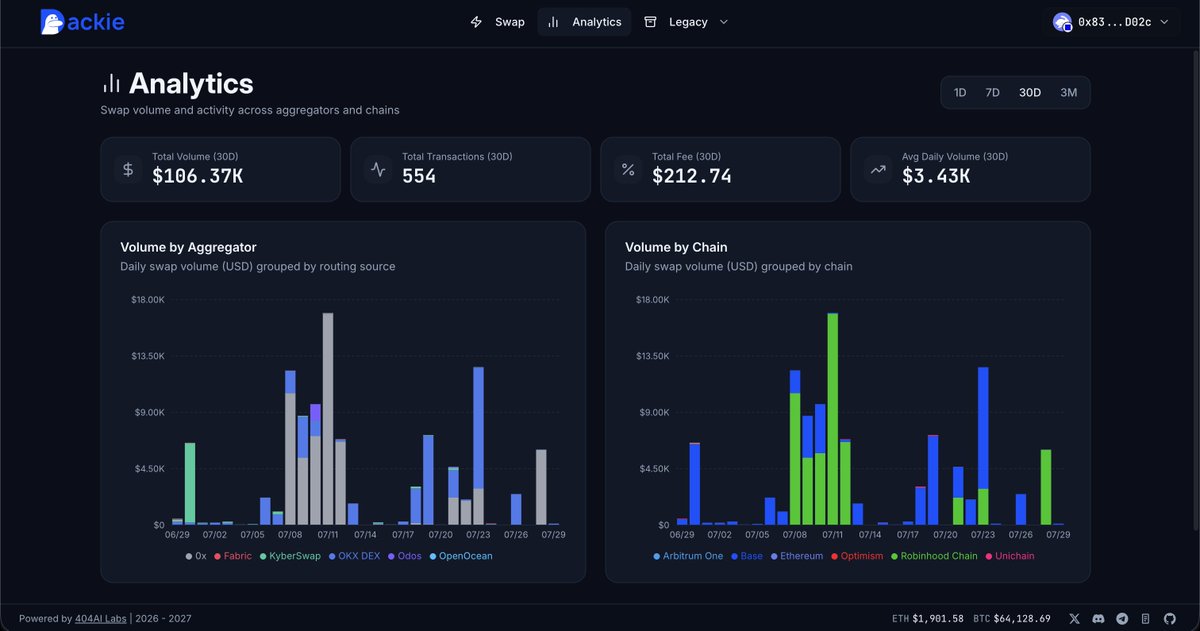
Task: Click the activity pulse icon on Total Transactions
Action: click(x=378, y=170)
